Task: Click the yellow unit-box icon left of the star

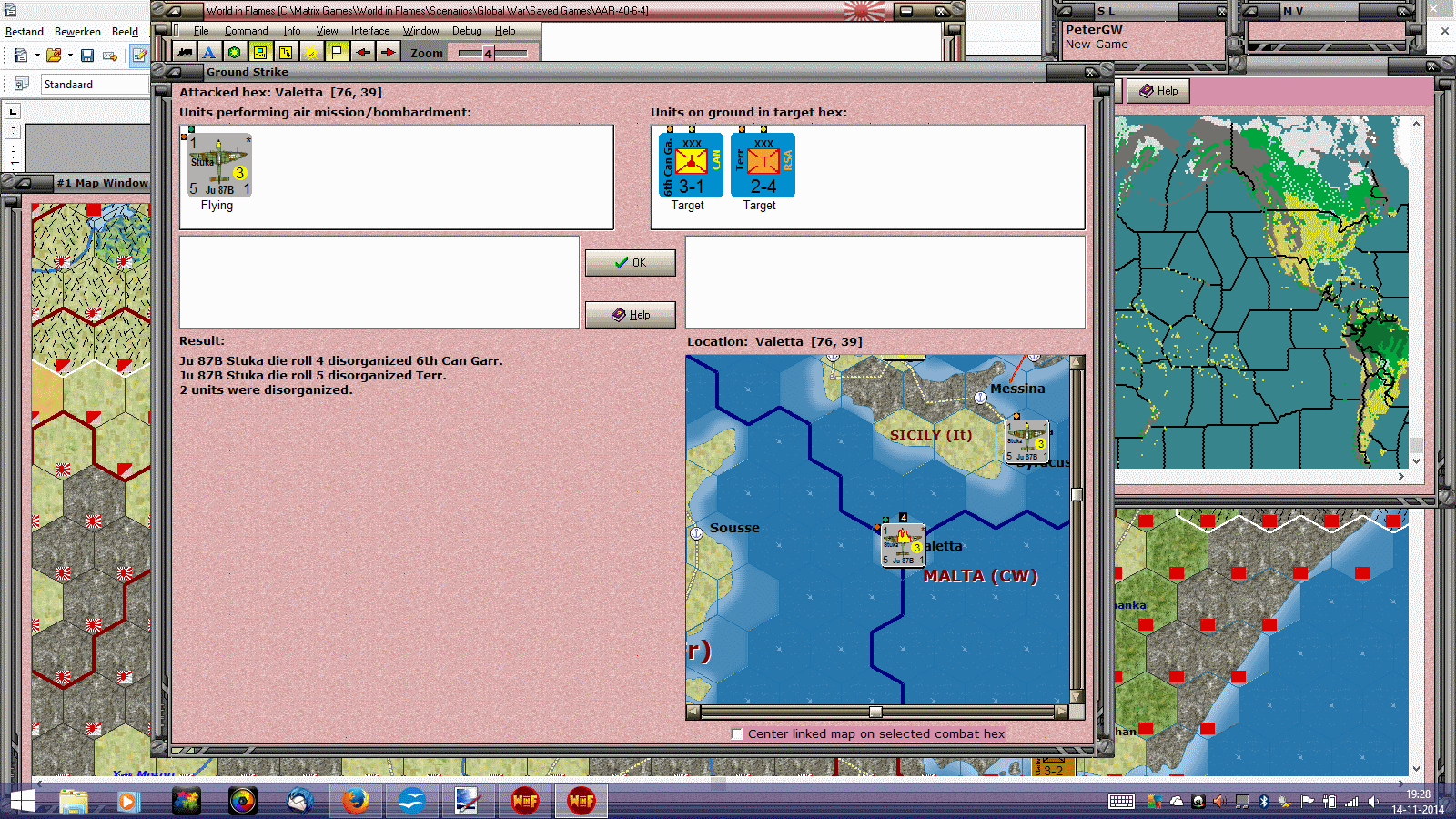Action: [x=286, y=53]
